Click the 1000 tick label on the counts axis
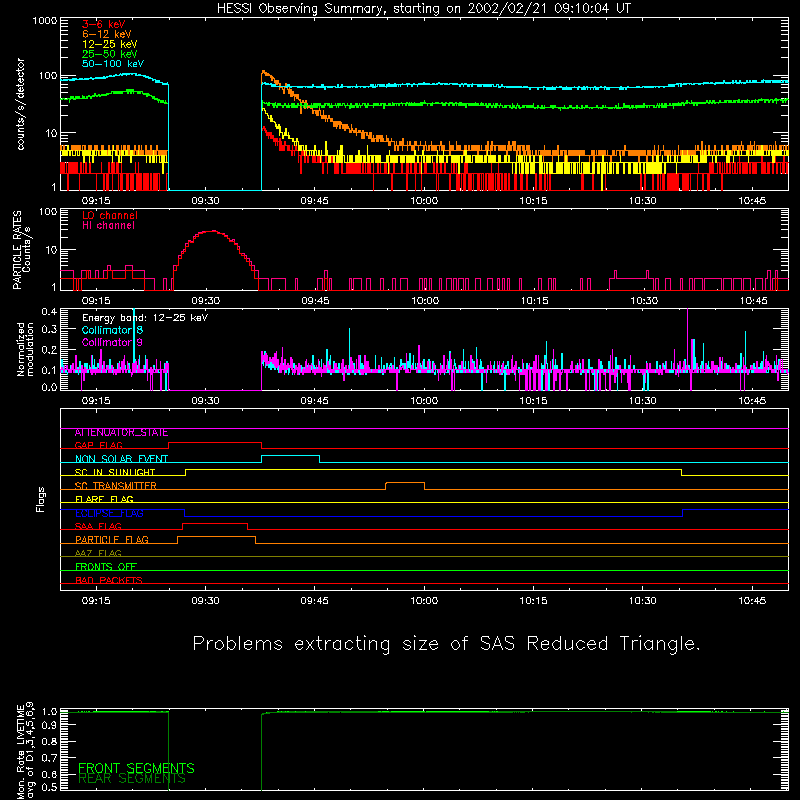This screenshot has height=800, width=800. [x=45, y=21]
